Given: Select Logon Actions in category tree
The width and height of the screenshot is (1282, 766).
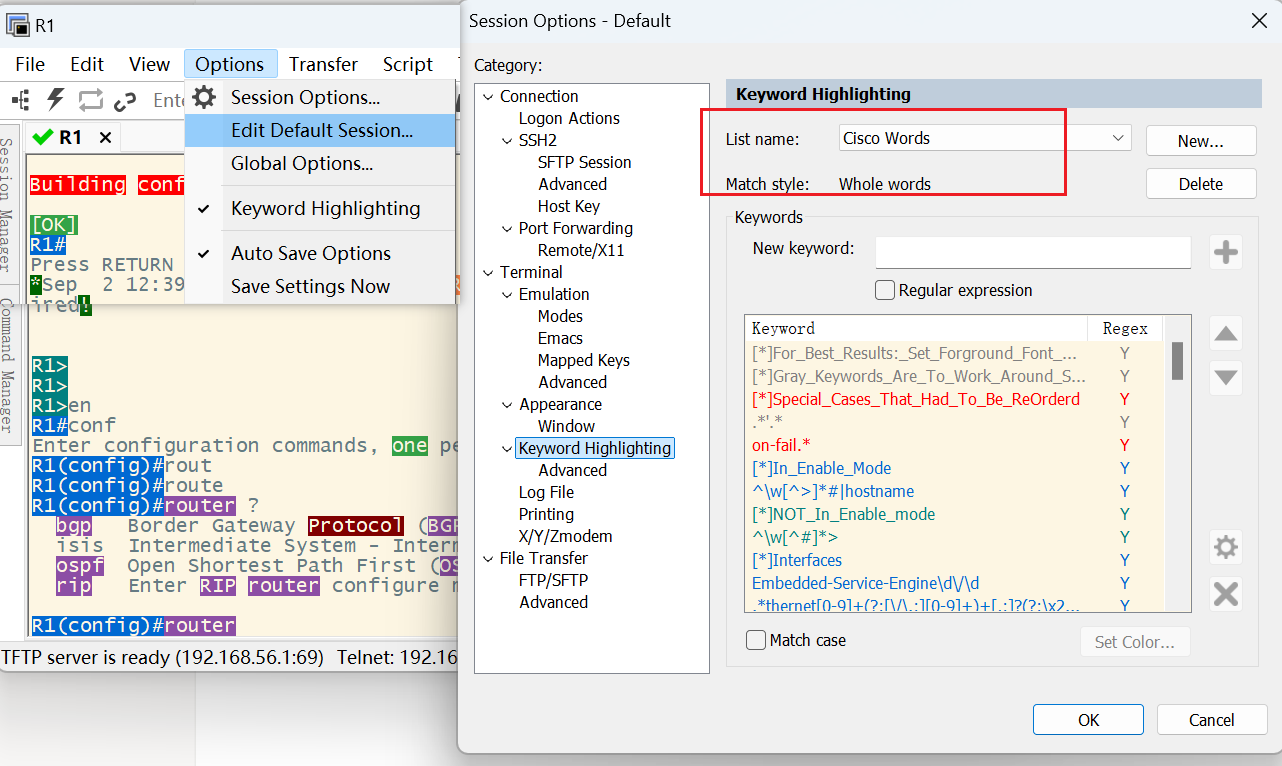Looking at the screenshot, I should (x=569, y=119).
